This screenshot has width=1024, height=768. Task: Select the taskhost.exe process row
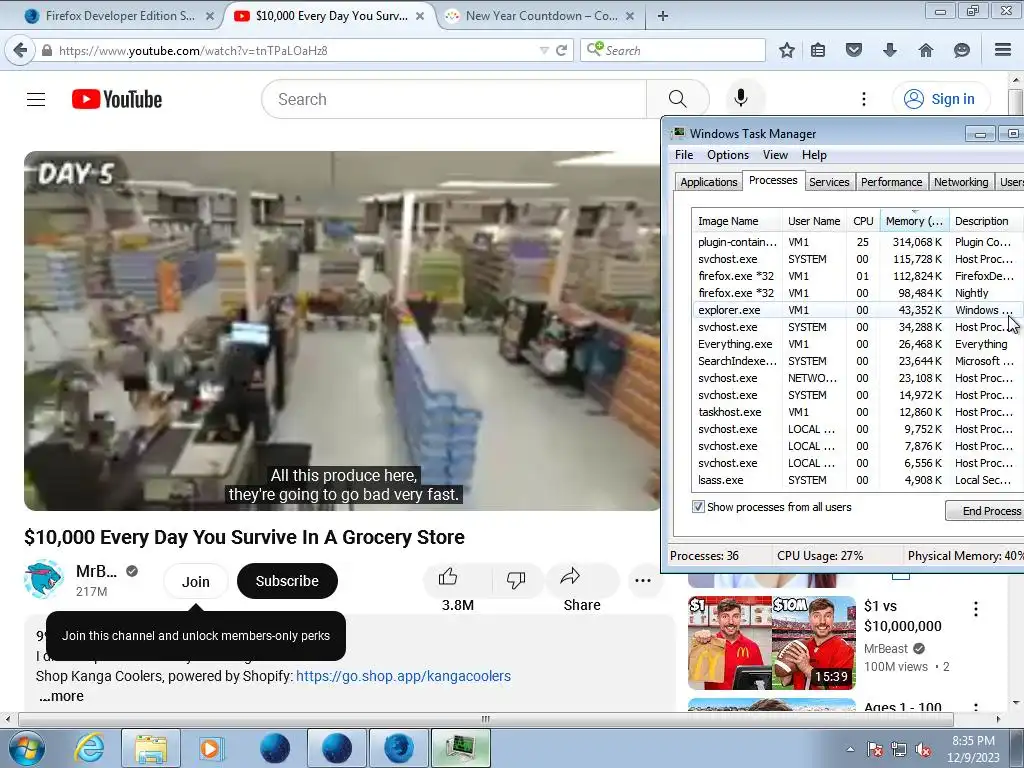tap(857, 411)
